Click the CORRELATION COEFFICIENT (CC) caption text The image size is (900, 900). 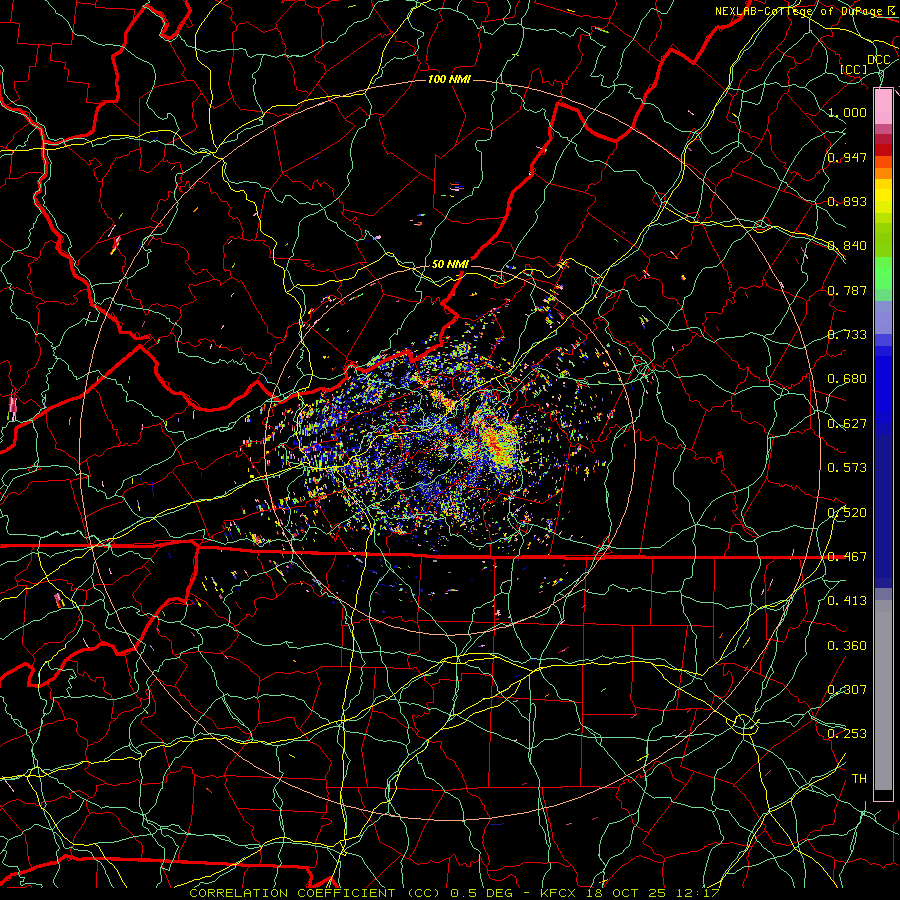315,893
